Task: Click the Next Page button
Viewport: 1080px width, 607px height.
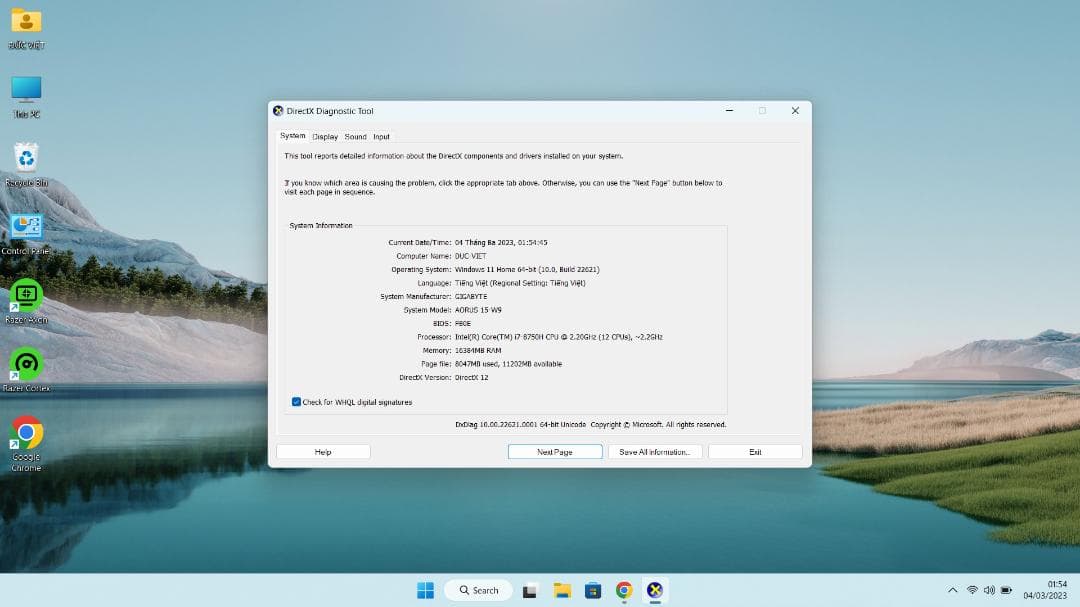Action: (555, 451)
